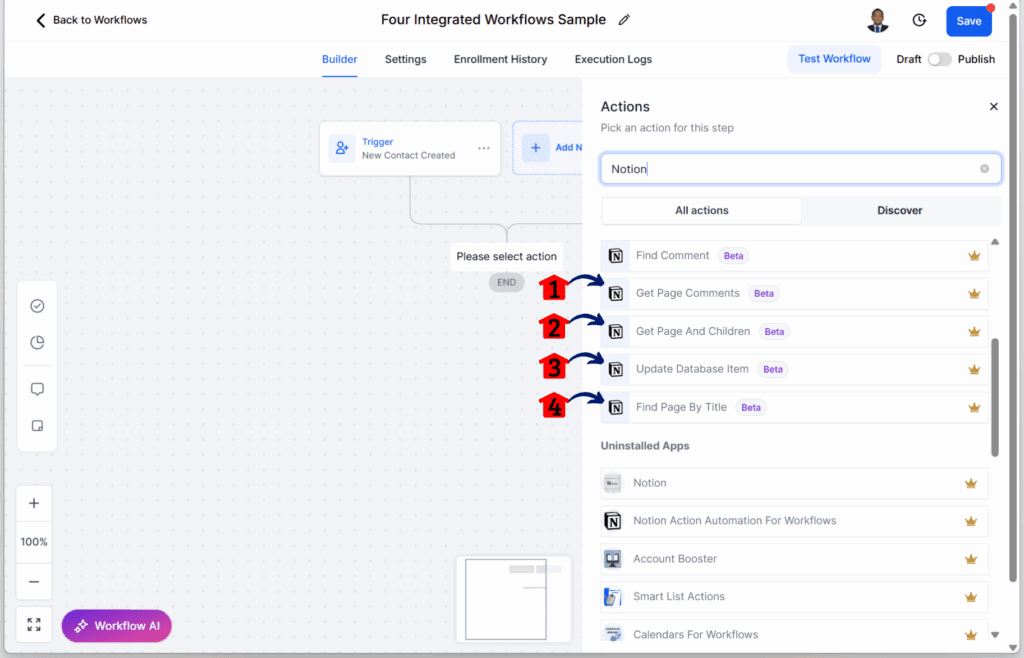The height and width of the screenshot is (658, 1024).
Task: Zoom out with the minus button
Action: 34,582
